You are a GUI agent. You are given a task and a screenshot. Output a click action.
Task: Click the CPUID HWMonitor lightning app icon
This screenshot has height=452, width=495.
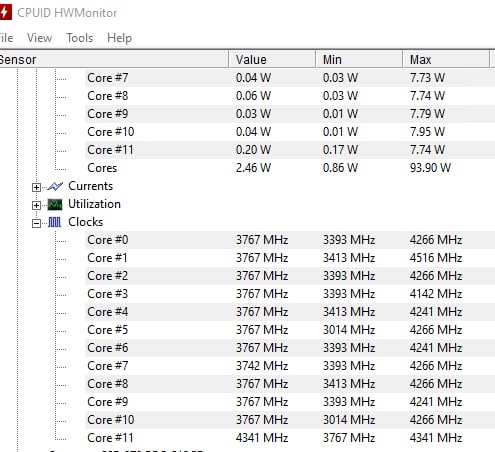click(x=5, y=12)
